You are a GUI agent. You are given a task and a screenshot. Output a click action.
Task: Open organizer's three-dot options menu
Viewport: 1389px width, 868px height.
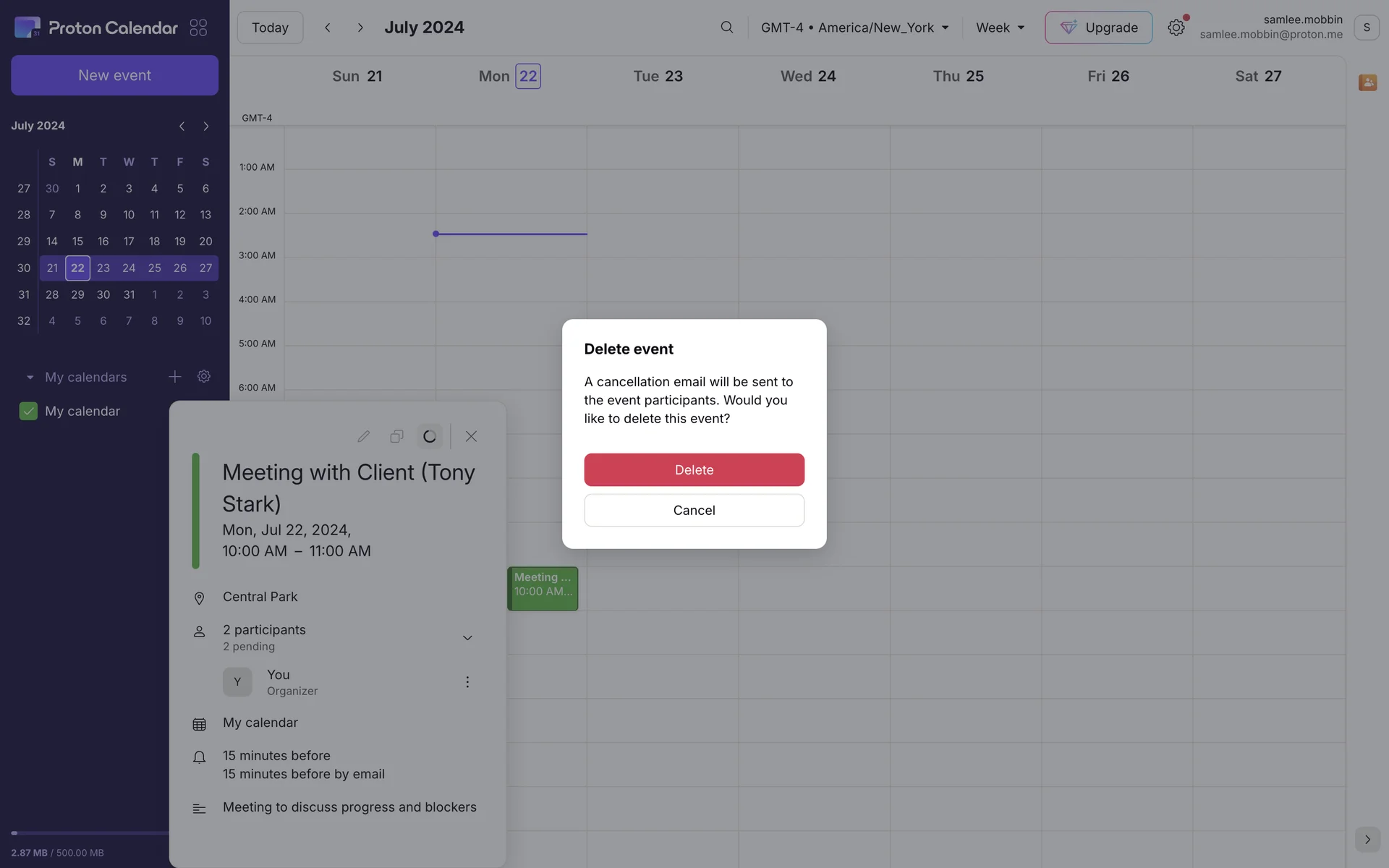tap(467, 682)
